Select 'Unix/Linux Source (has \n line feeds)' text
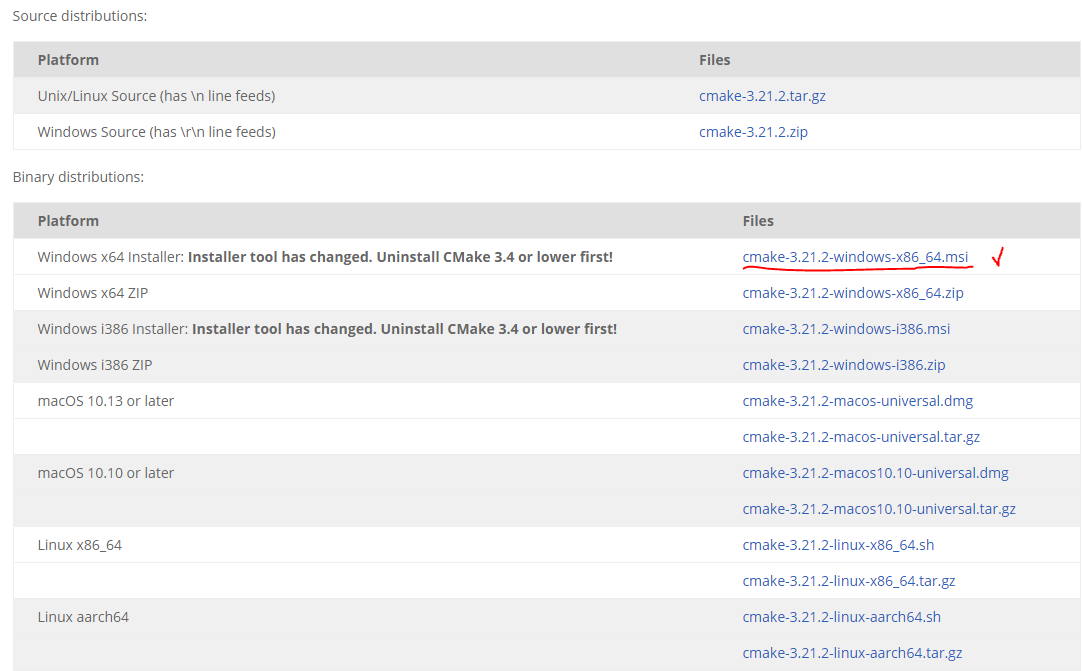This screenshot has width=1082, height=671. (x=156, y=96)
